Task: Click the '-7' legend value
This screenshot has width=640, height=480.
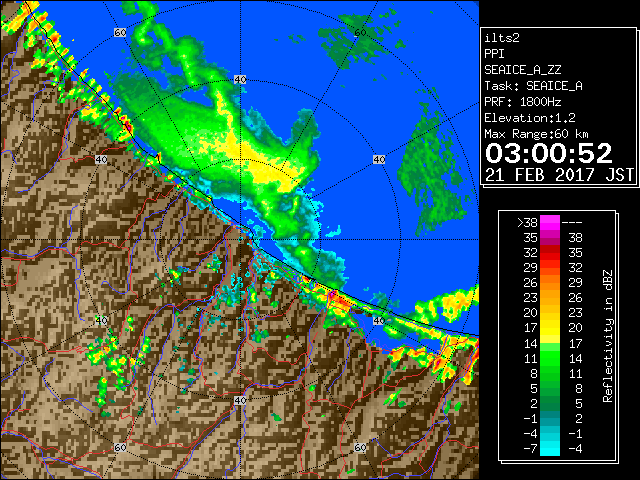Action: tap(530, 449)
